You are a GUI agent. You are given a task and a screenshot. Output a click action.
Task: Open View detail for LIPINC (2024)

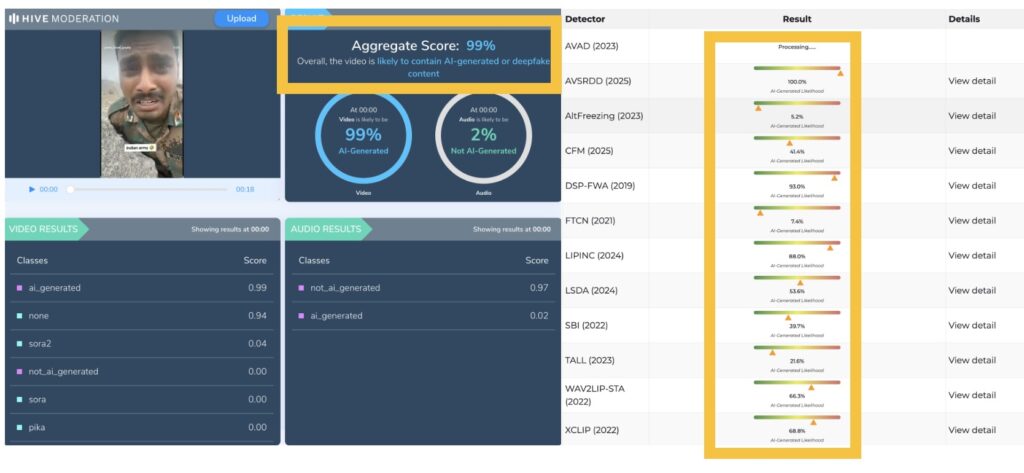pos(971,255)
